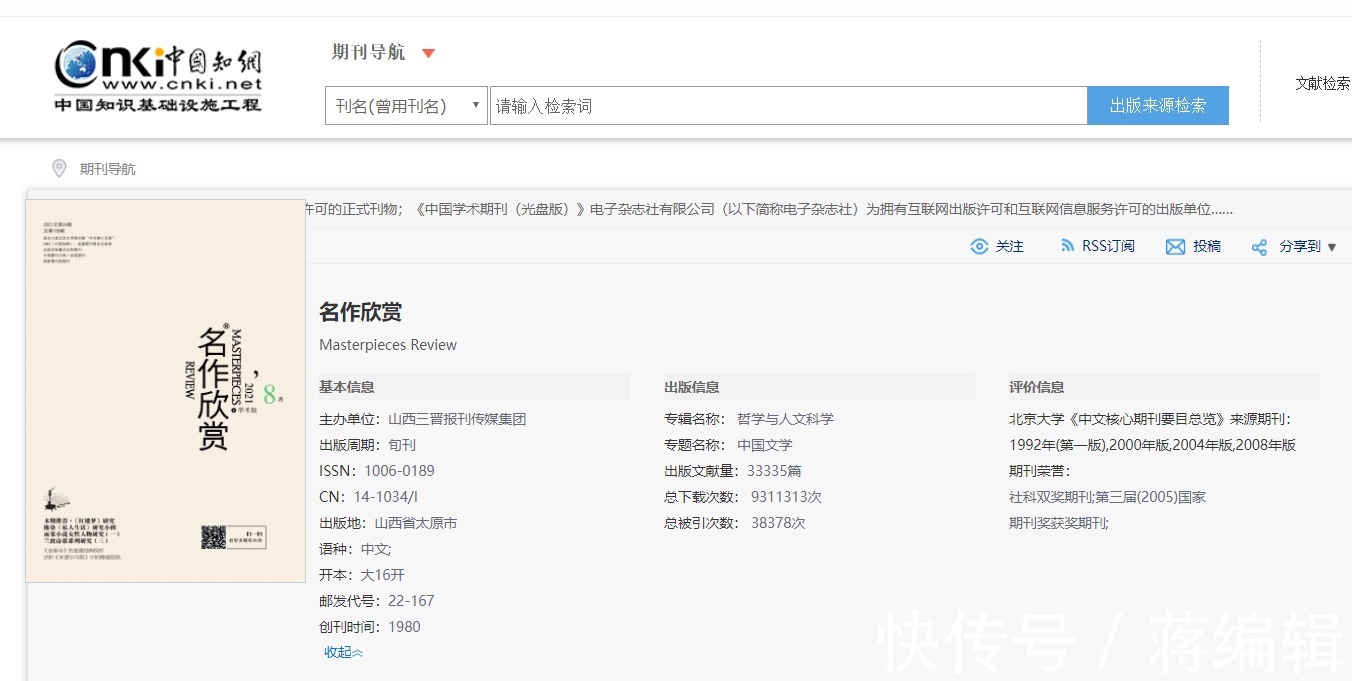
Task: Subscribe via the RSS feed icon
Action: tap(1067, 246)
